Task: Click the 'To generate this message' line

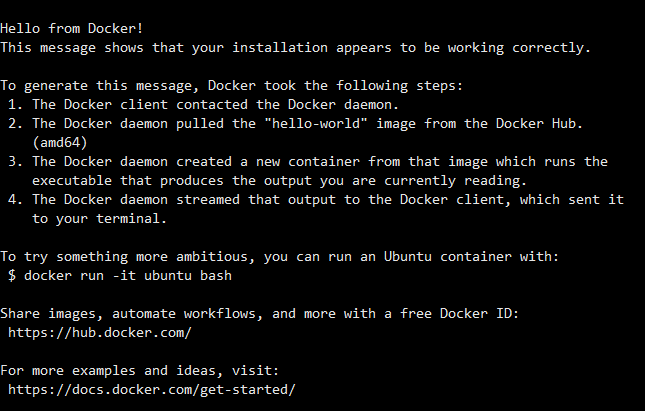Action: 232,86
